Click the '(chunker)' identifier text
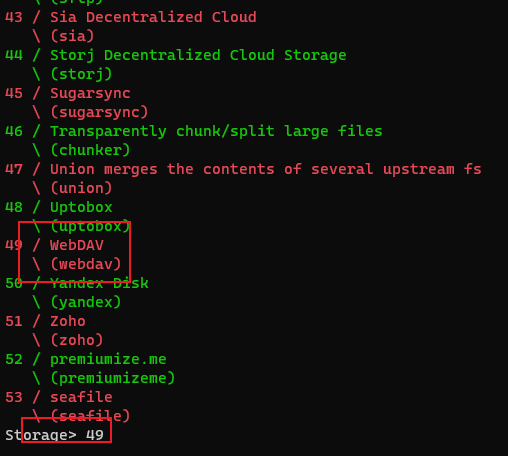The height and width of the screenshot is (456, 508). pos(90,150)
